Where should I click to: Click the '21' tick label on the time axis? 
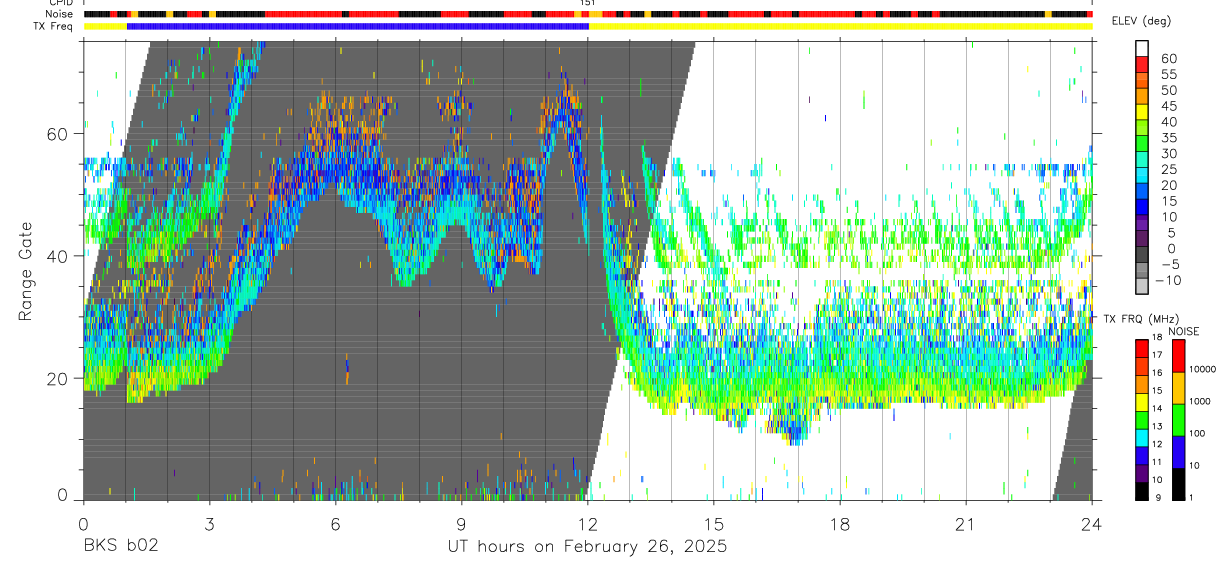pyautogui.click(x=966, y=523)
